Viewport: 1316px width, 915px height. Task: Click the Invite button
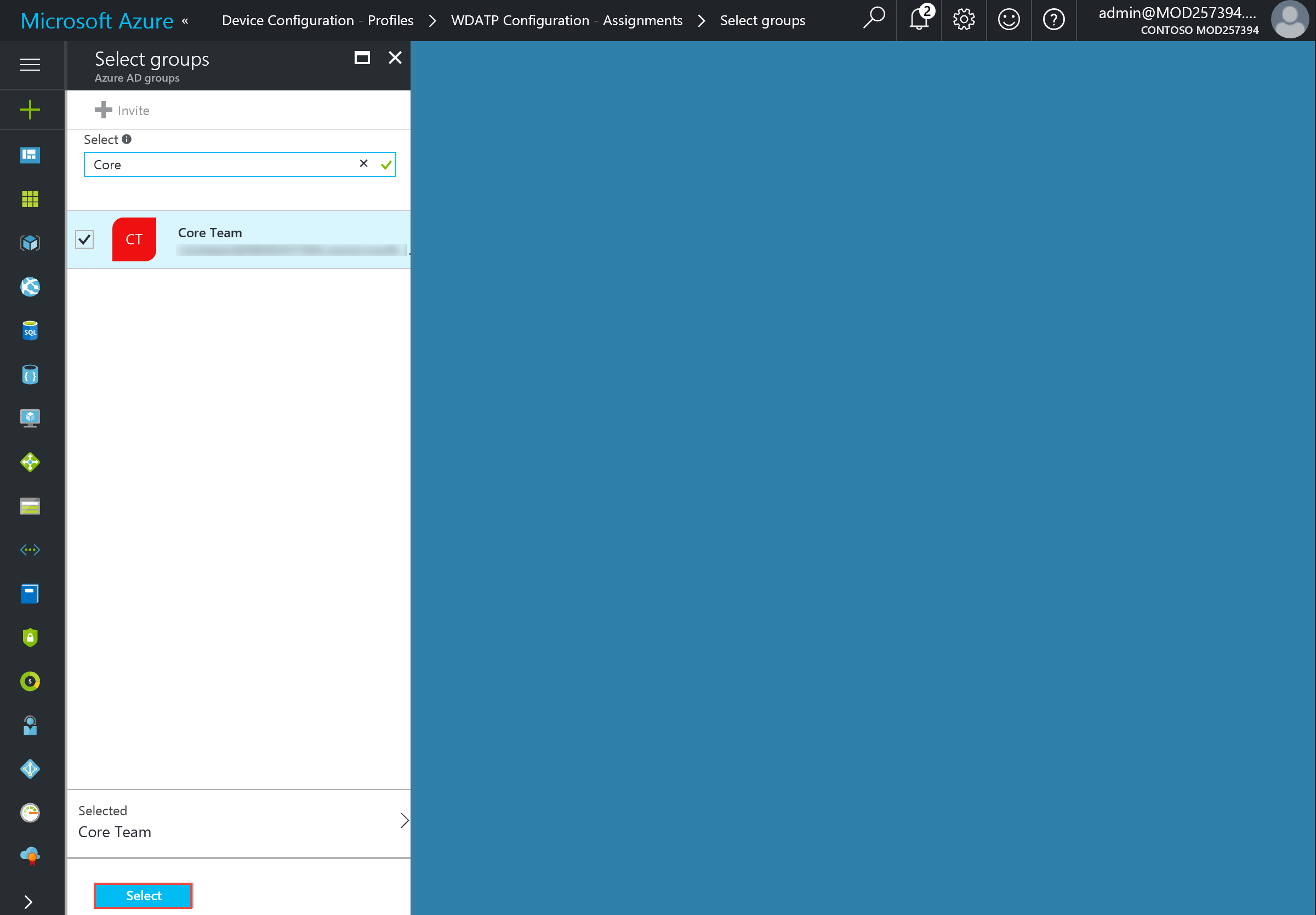(x=123, y=110)
